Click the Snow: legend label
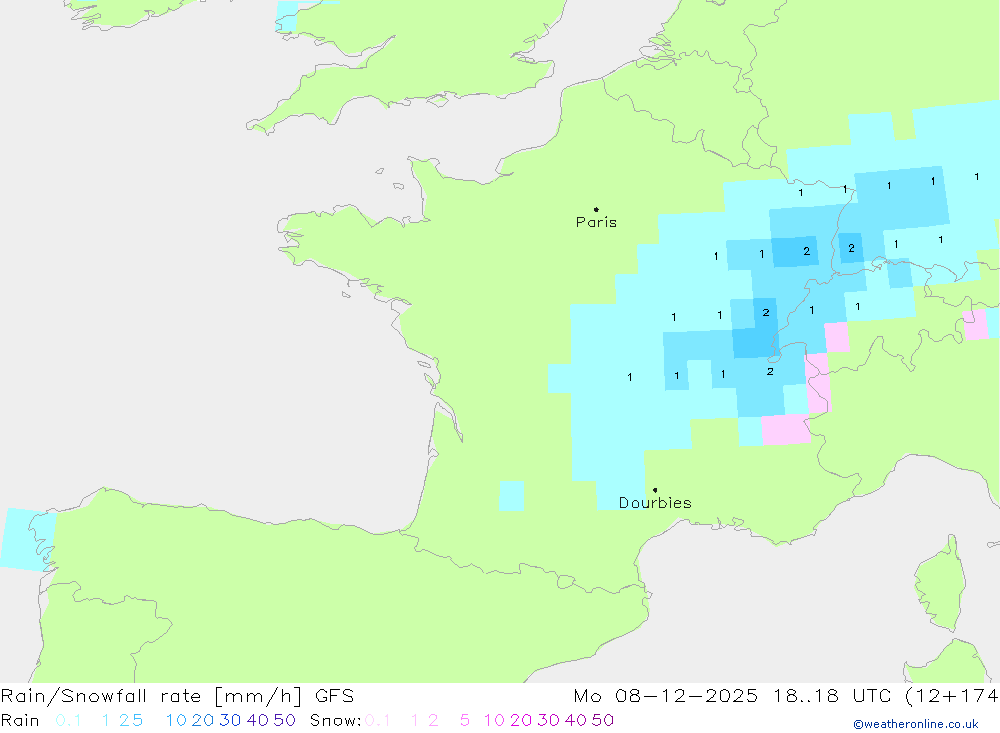The width and height of the screenshot is (1000, 733). (335, 720)
